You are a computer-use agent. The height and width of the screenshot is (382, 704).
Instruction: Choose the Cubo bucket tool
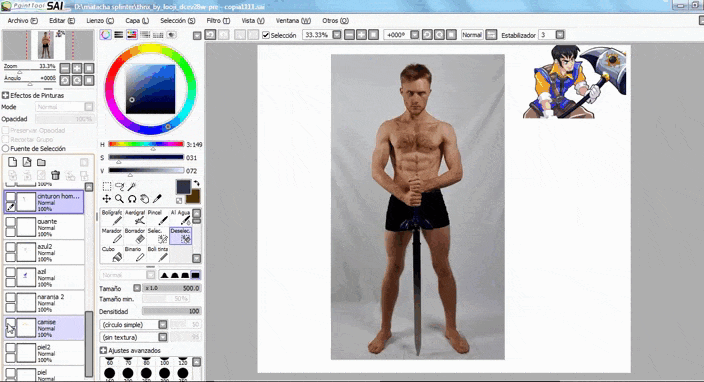click(111, 254)
